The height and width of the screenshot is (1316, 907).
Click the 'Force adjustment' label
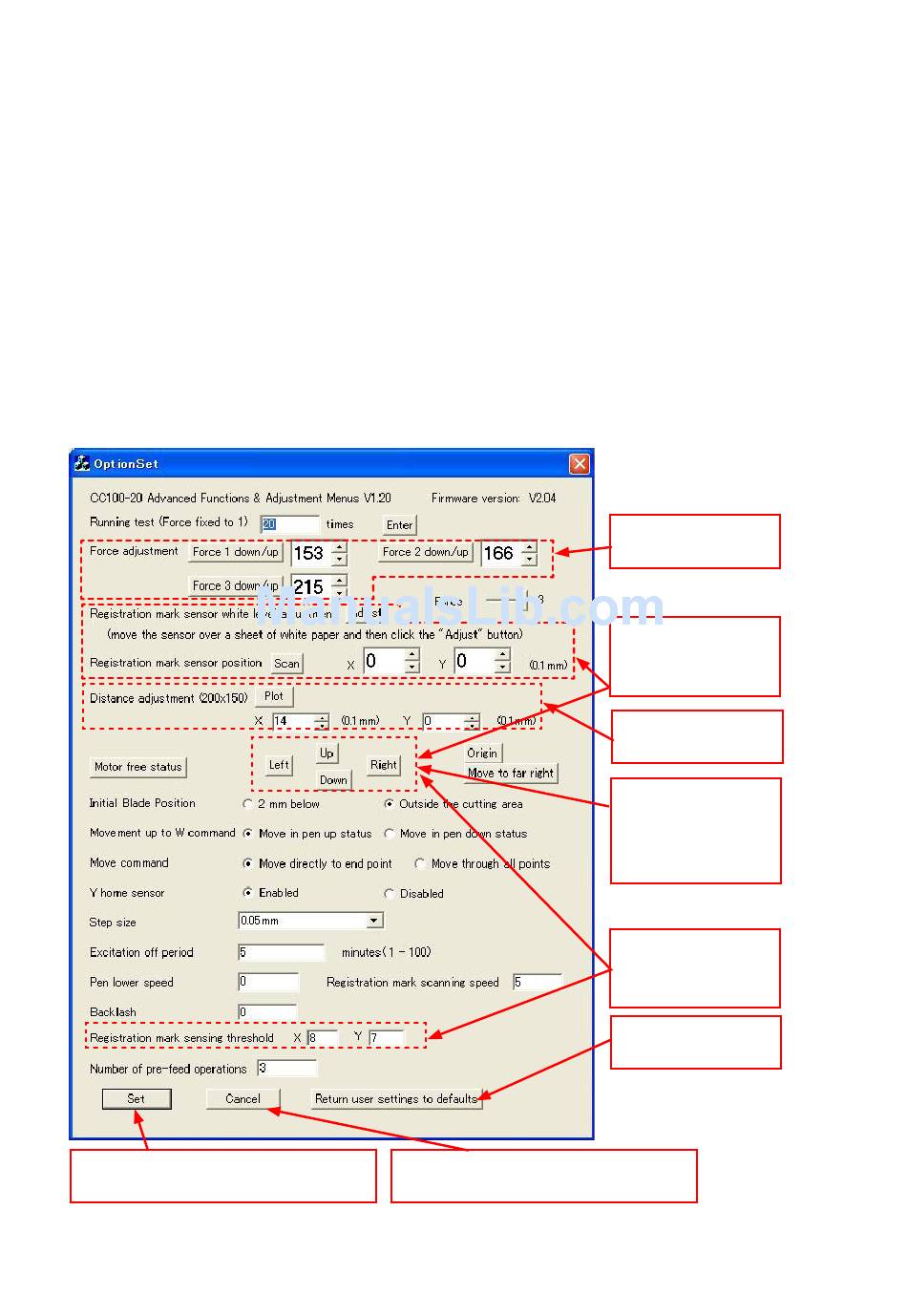134,551
